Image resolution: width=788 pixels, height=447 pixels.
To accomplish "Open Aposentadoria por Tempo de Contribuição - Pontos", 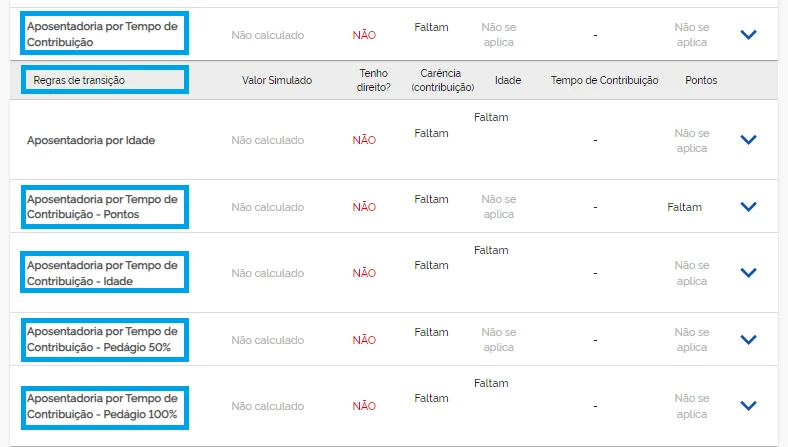I will point(105,207).
